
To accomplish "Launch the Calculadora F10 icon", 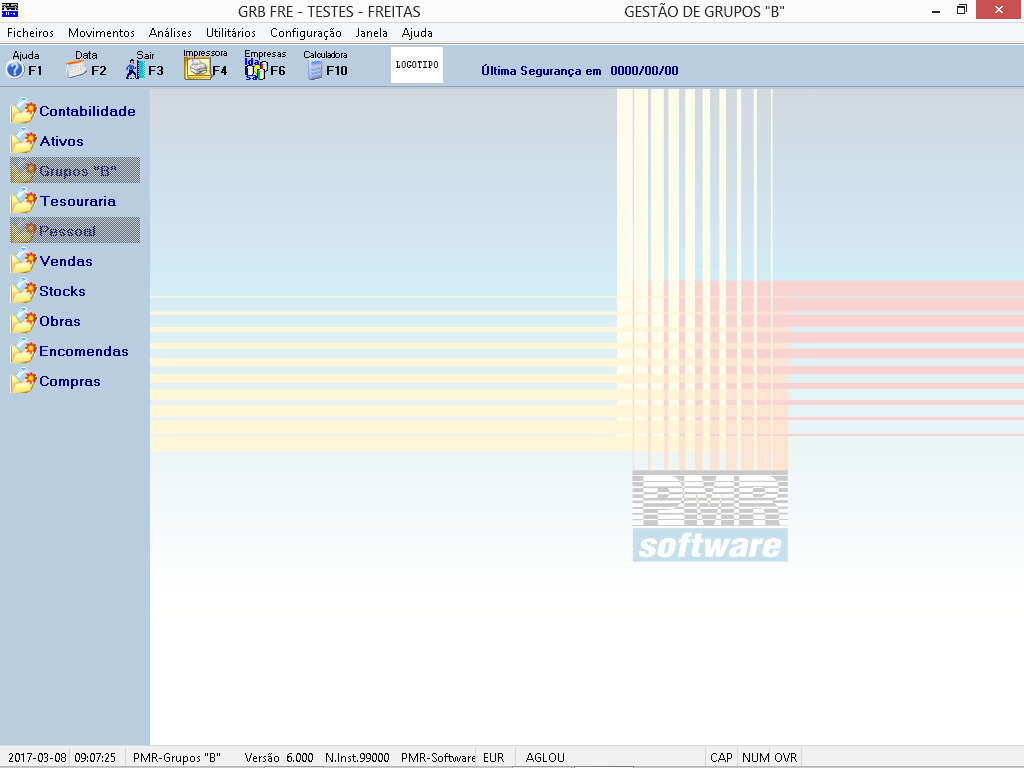I will click(x=315, y=70).
